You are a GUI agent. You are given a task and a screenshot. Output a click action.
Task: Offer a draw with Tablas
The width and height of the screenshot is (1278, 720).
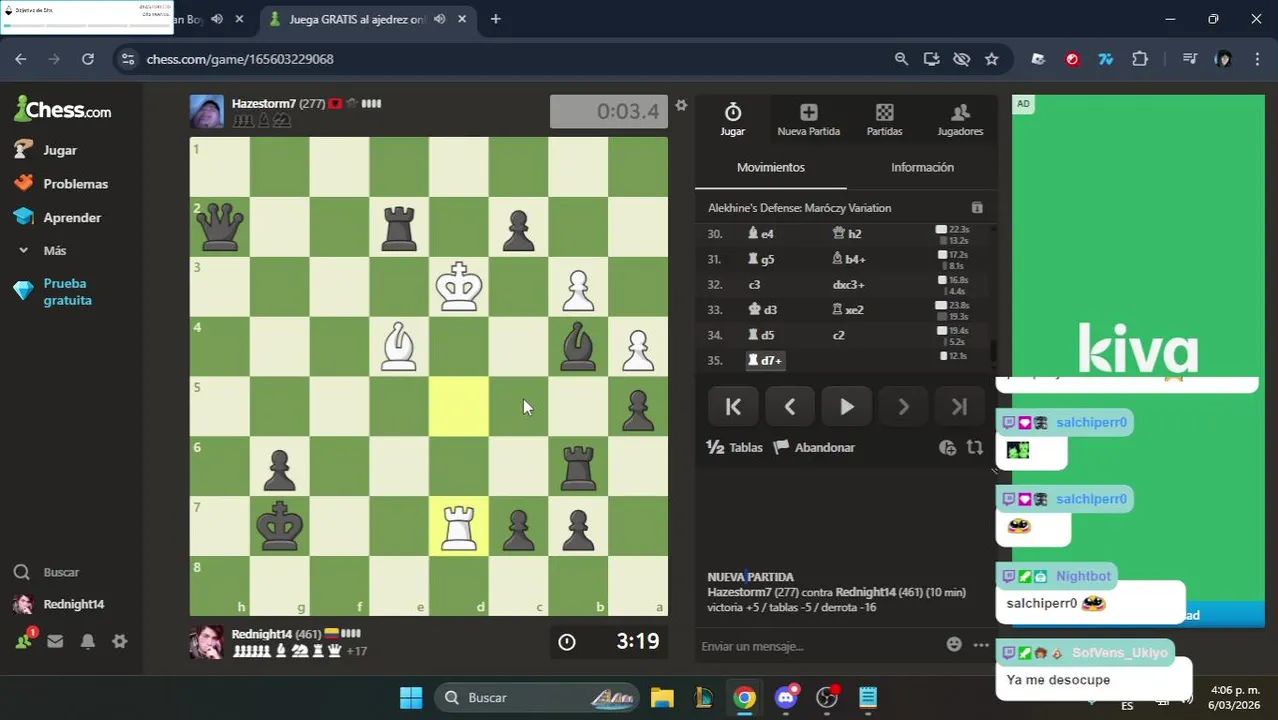(x=735, y=447)
